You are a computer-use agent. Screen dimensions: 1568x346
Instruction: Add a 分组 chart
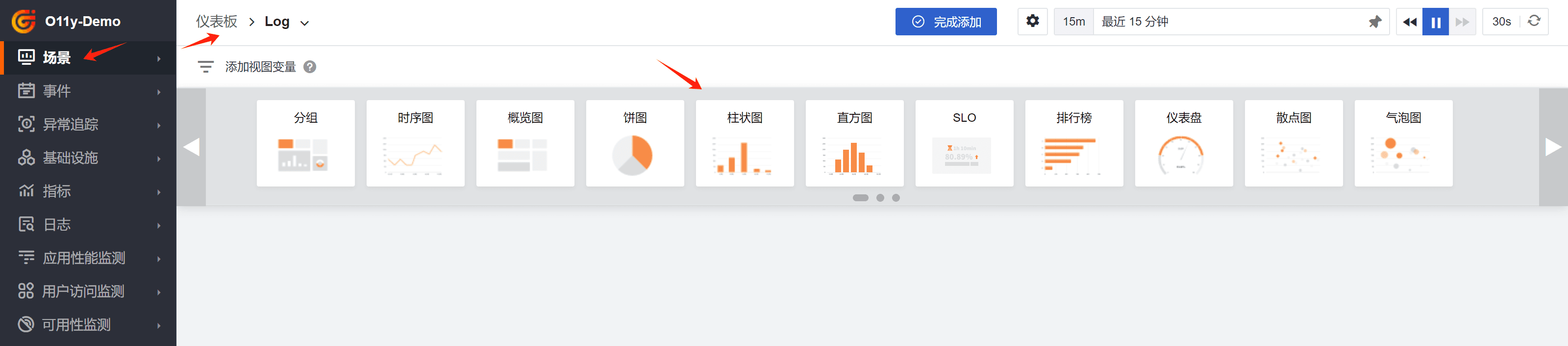click(305, 143)
